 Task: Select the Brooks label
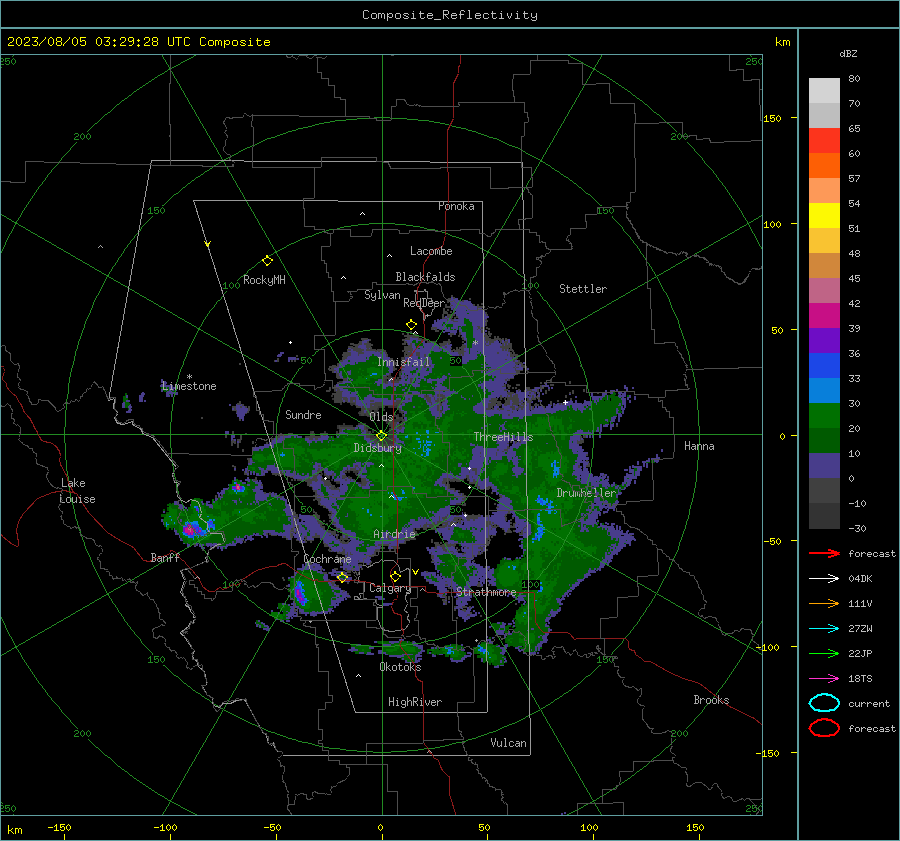tap(711, 700)
